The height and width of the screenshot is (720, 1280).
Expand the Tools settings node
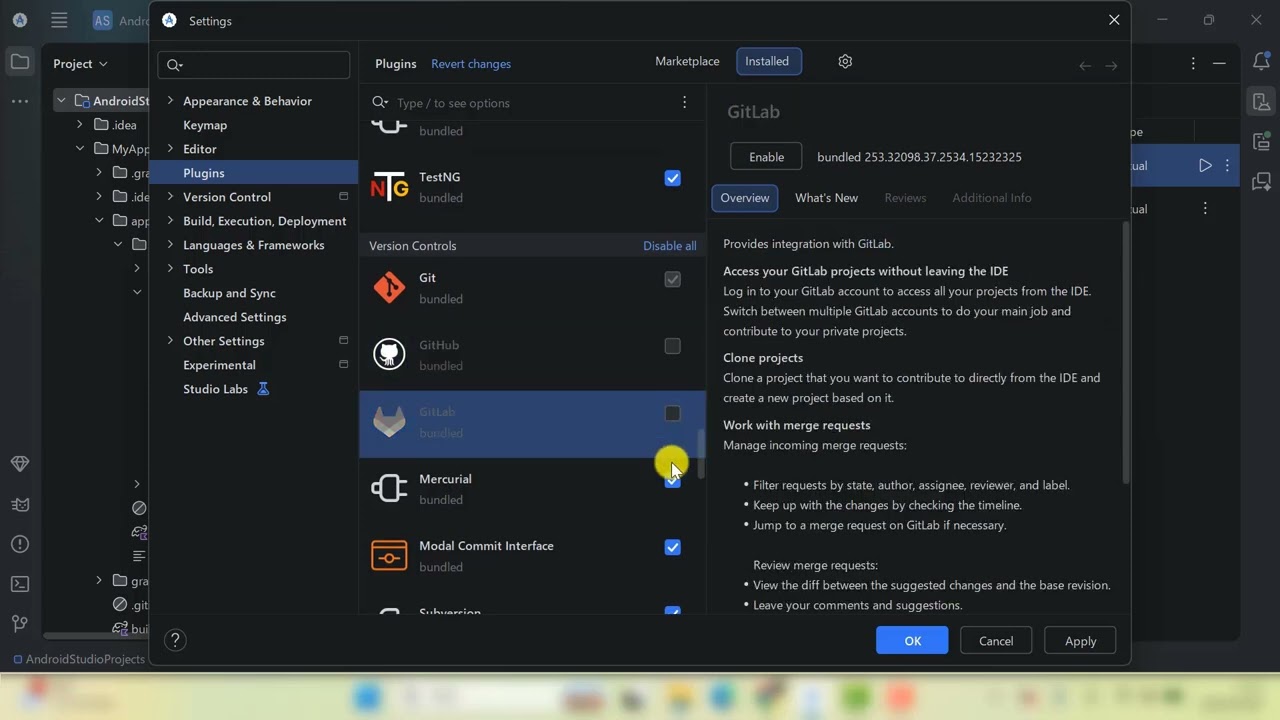170,269
